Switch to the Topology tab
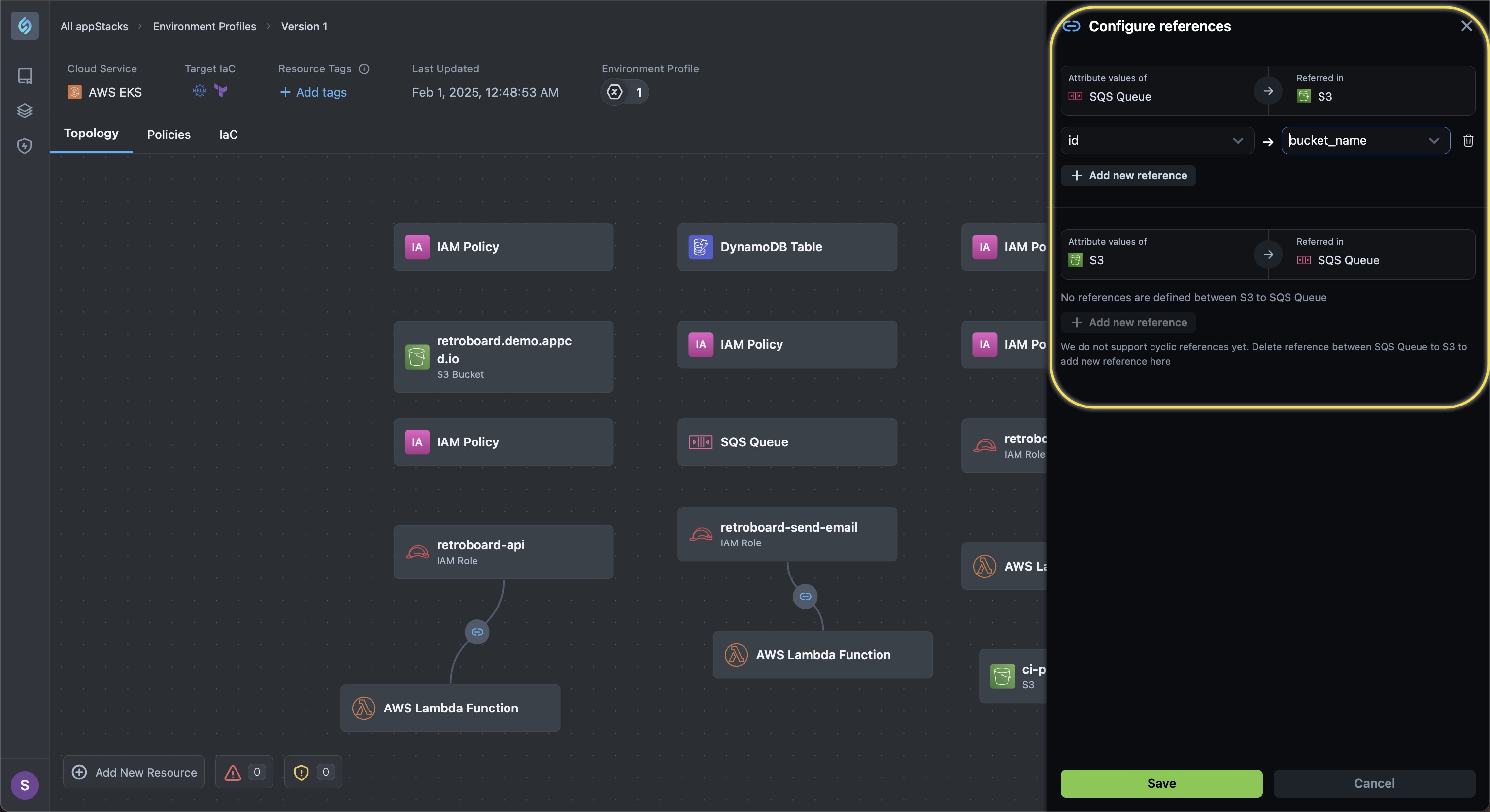The image size is (1490, 812). pos(91,134)
